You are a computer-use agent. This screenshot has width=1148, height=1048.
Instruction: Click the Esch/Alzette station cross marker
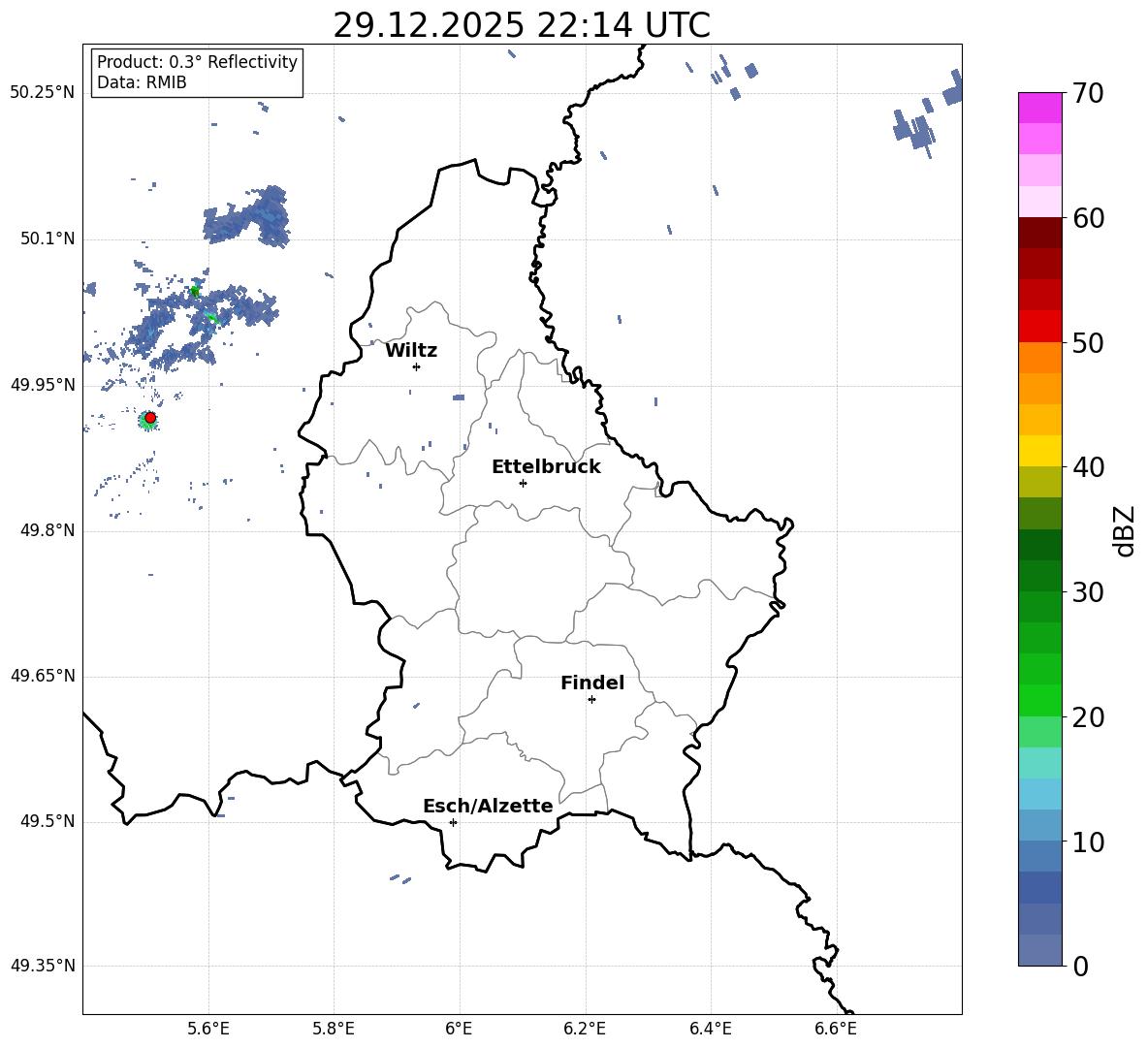point(453,822)
